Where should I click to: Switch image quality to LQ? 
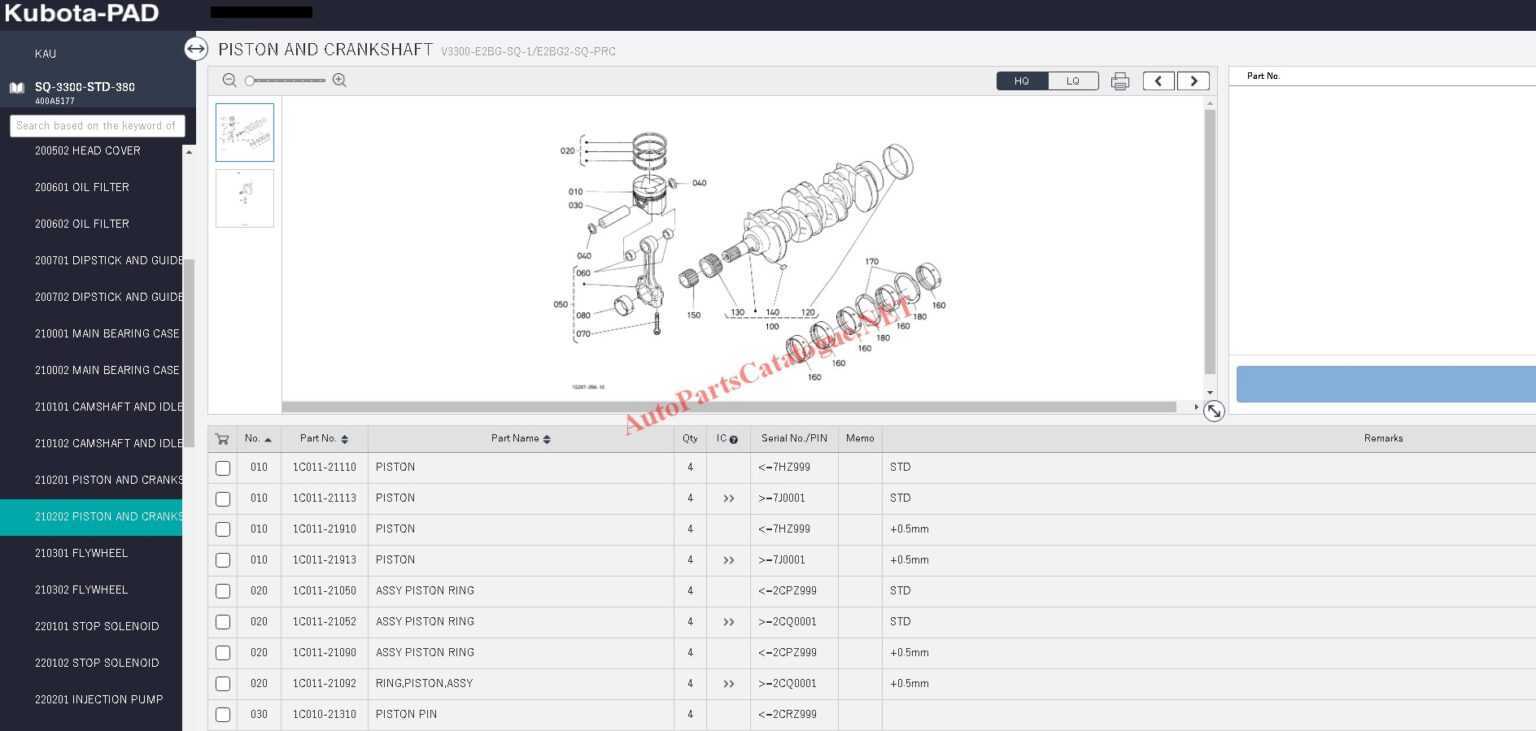[1072, 80]
